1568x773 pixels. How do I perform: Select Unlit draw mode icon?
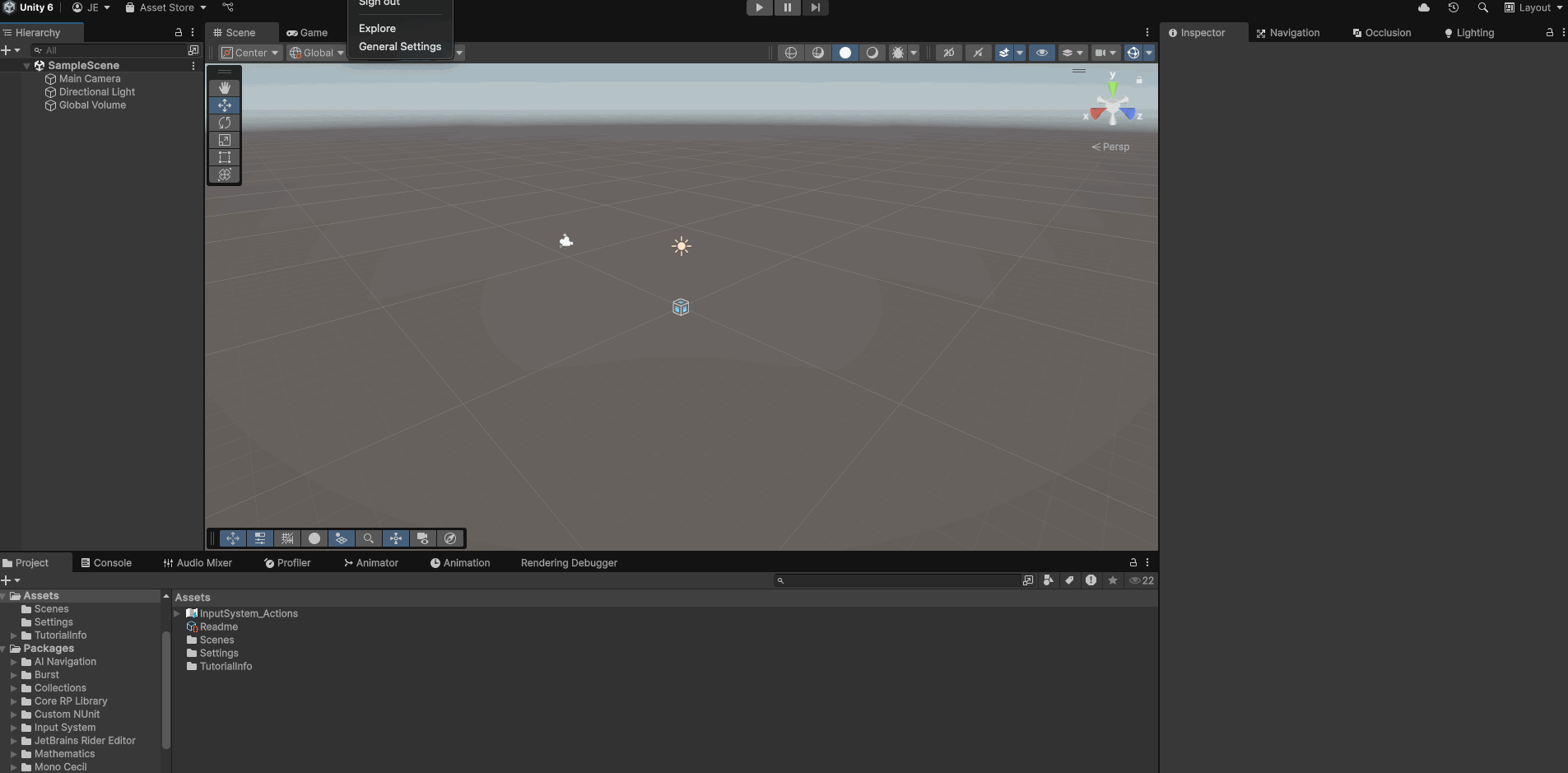872,53
